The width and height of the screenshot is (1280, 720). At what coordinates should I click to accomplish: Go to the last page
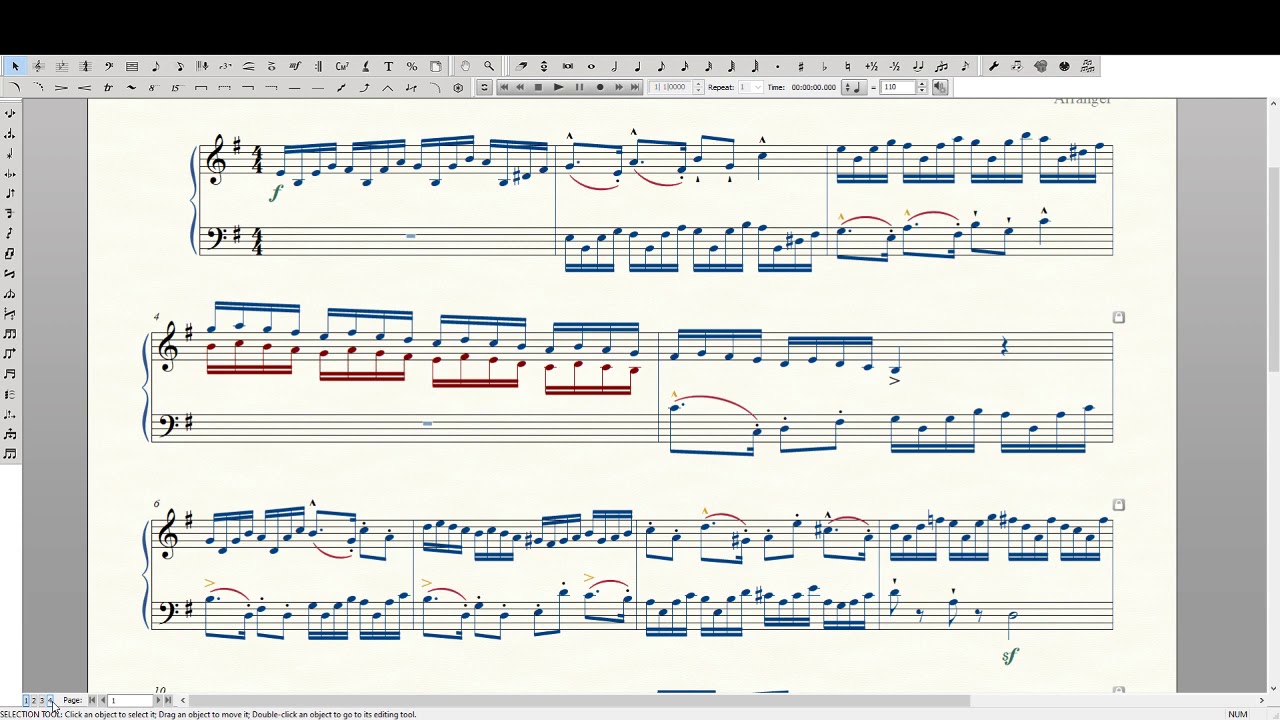point(168,700)
